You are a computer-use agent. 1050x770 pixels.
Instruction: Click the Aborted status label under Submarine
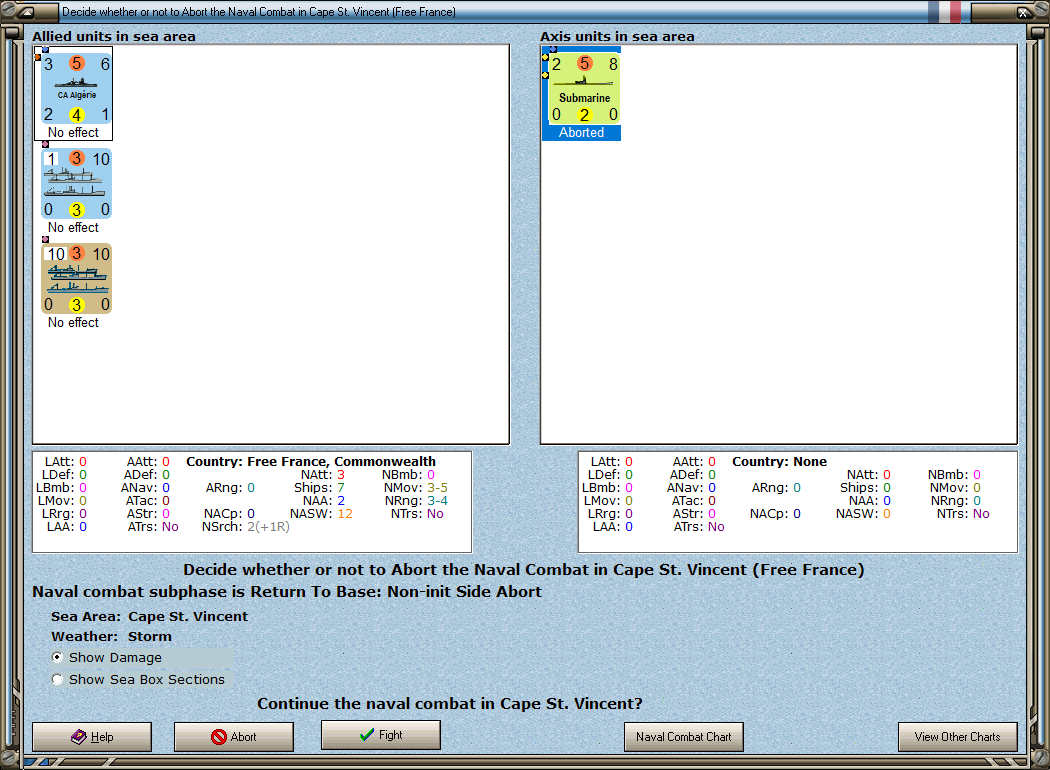pyautogui.click(x=581, y=133)
